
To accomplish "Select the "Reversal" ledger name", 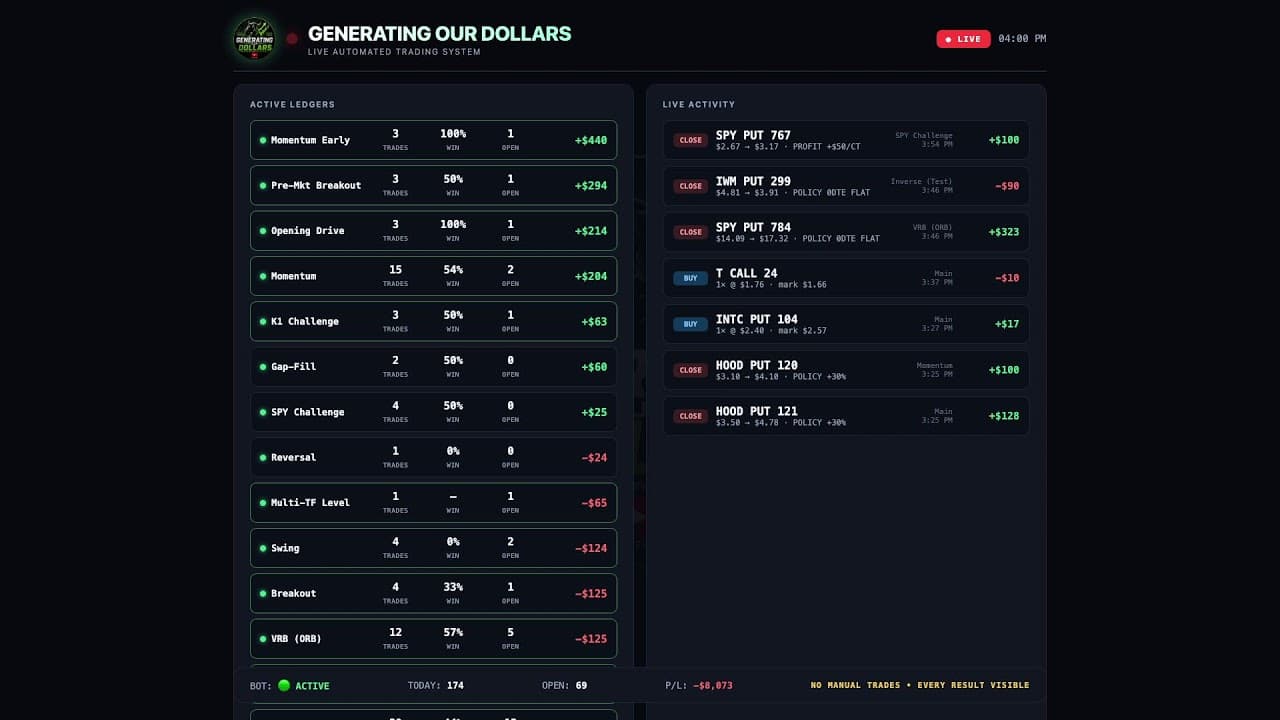I will (x=293, y=457).
